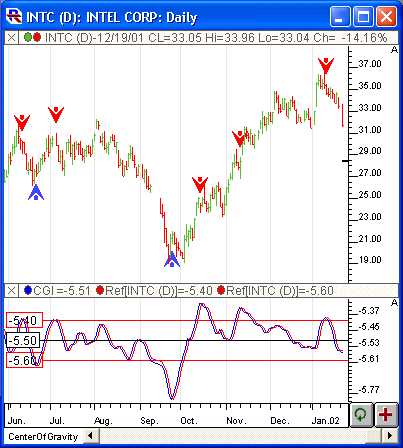Click the Jun. label on time axis
Viewport: 403px width, 448px height.
coord(17,421)
